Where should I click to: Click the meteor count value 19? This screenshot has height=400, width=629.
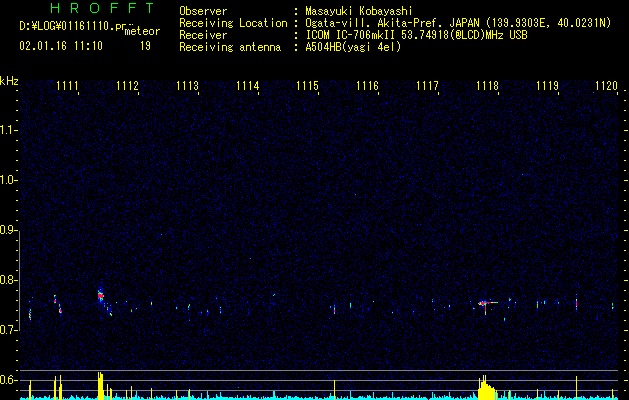145,46
